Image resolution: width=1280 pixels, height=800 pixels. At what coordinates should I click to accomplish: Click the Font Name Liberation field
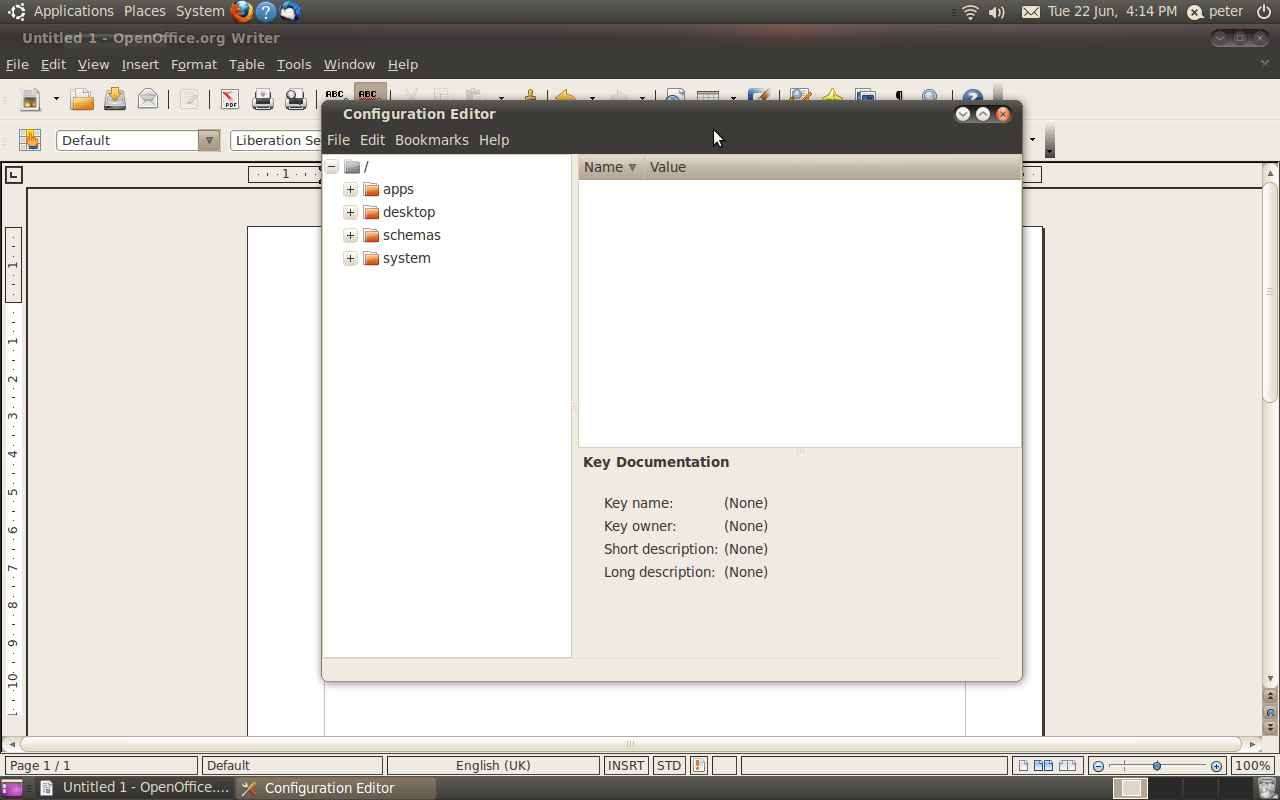click(276, 140)
